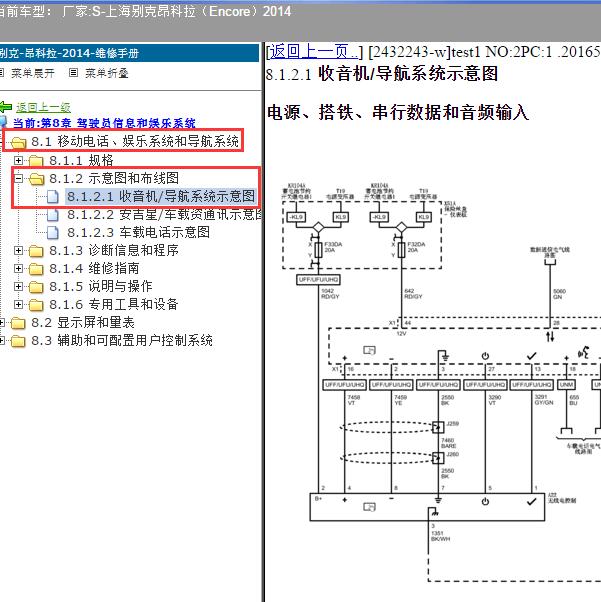The image size is (601, 602).
Task: Expand the 8.1.5 说明与操作 node
Action: click(x=18, y=286)
